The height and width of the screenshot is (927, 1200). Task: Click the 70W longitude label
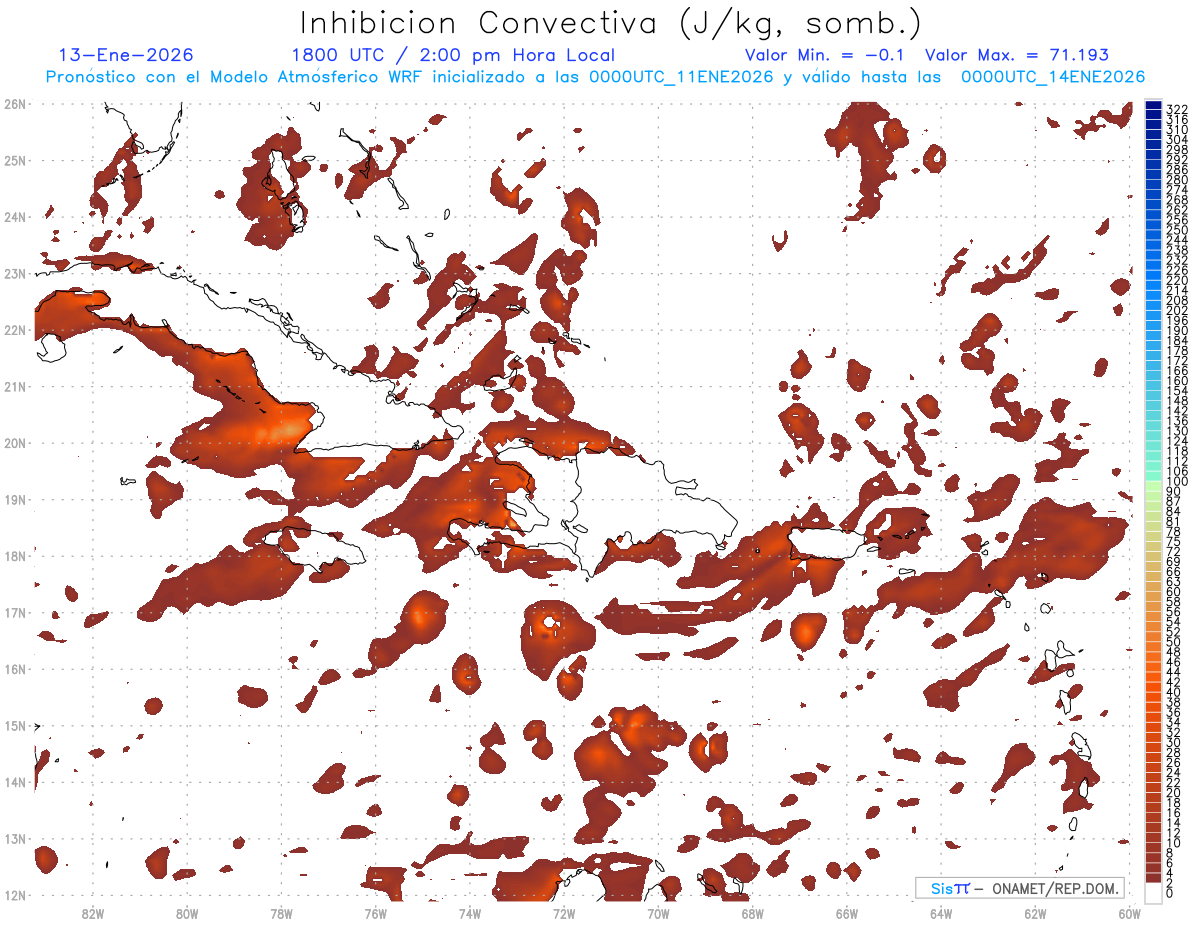[x=658, y=913]
